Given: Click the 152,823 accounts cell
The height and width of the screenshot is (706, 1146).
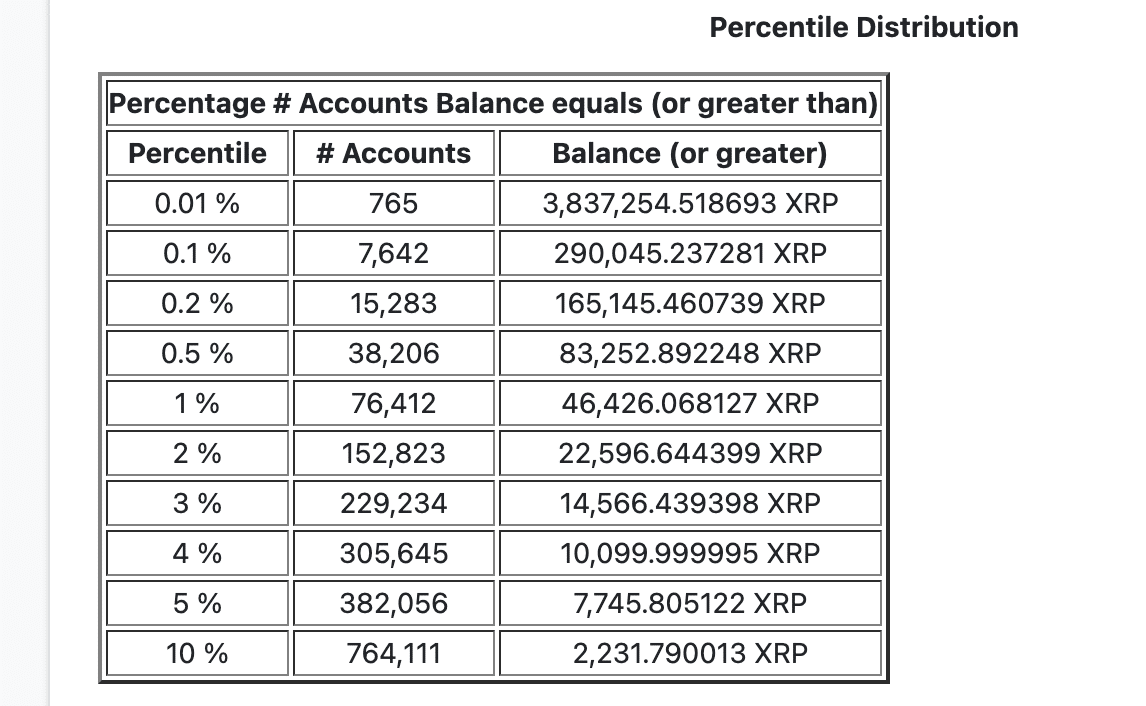Looking at the screenshot, I should (393, 454).
